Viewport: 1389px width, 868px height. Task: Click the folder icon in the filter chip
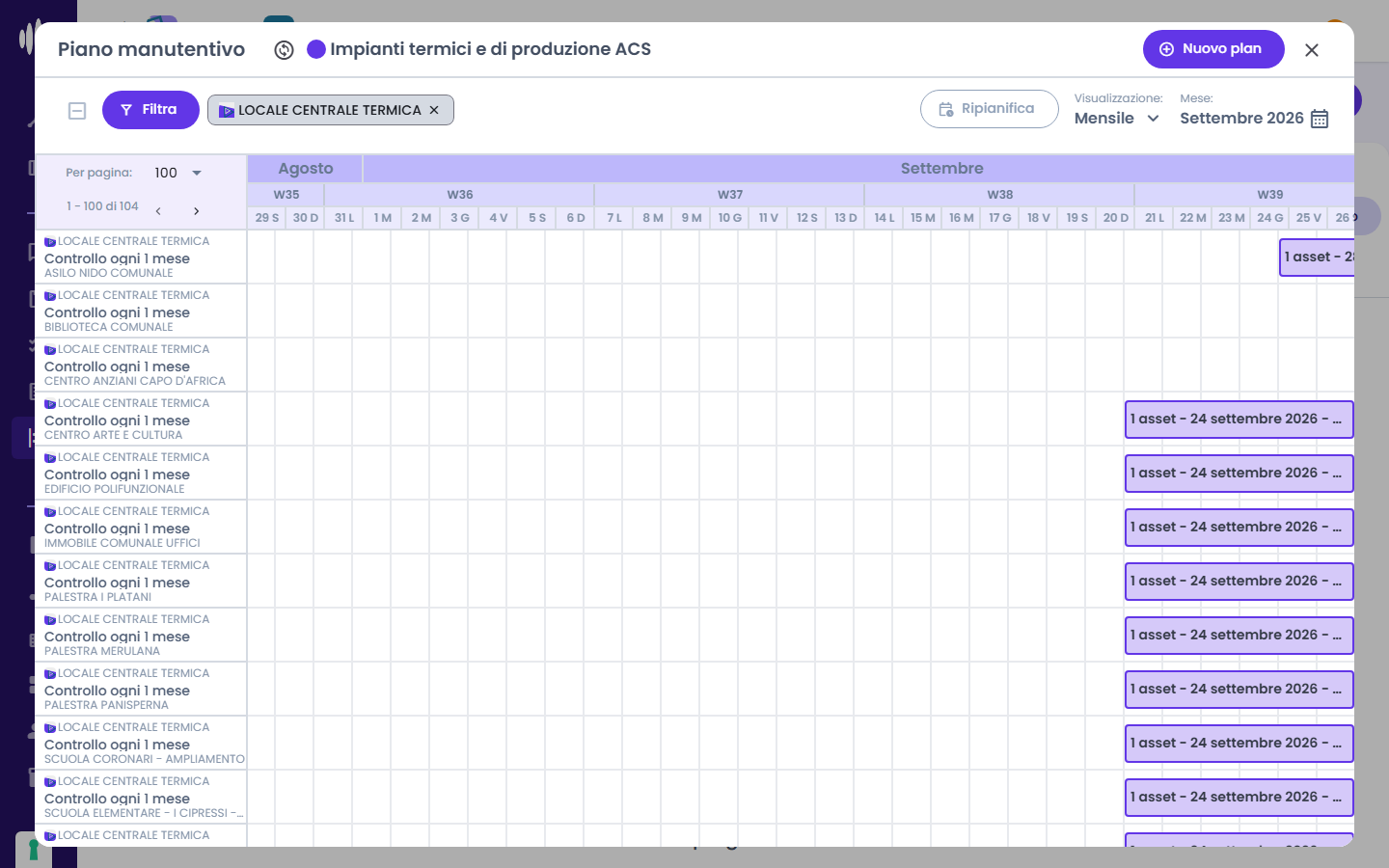coord(227,111)
